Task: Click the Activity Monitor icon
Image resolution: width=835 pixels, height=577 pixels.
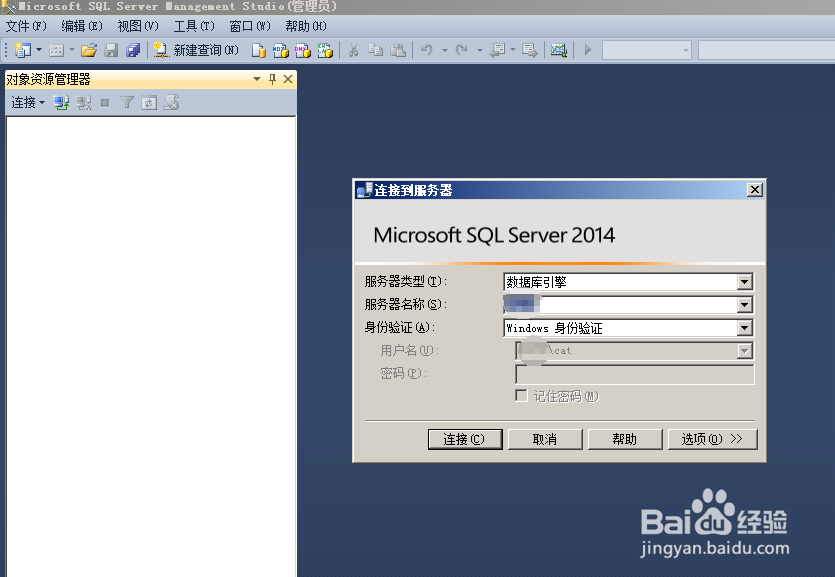Action: pyautogui.click(x=559, y=50)
